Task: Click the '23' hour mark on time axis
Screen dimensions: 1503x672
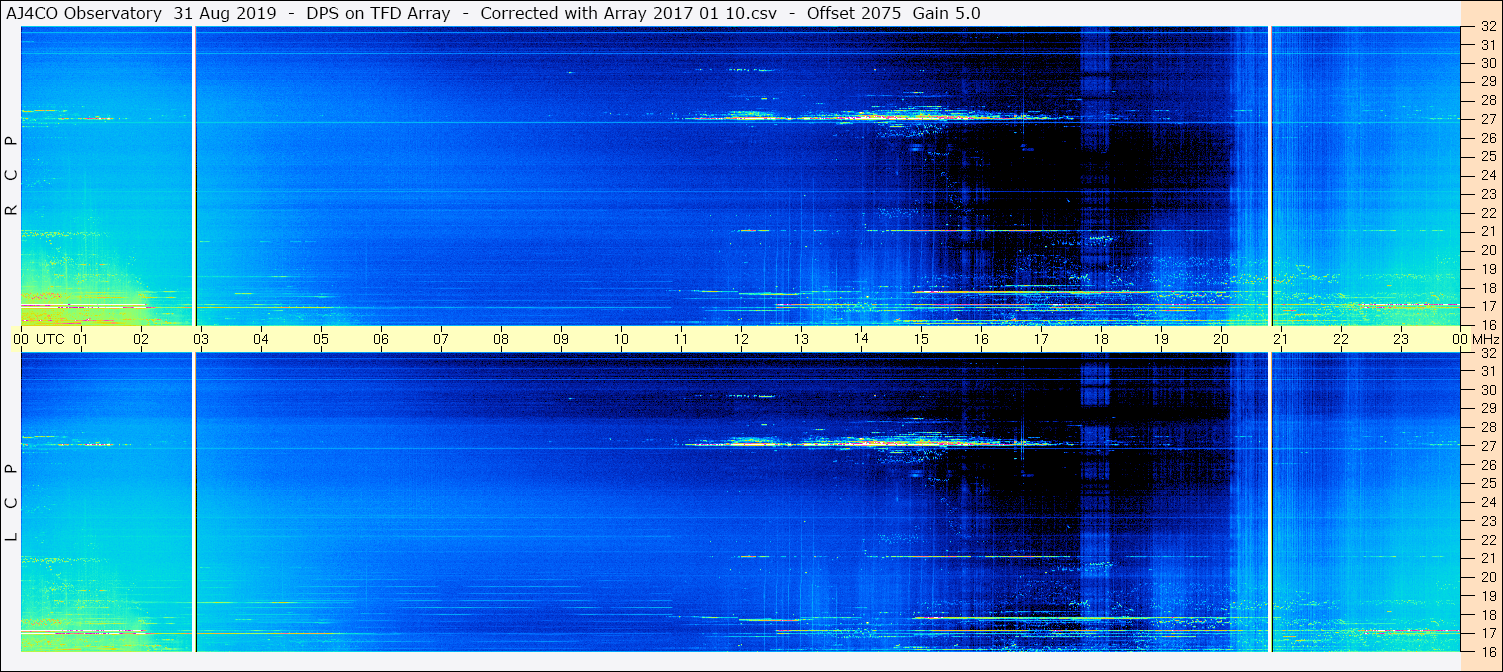Action: click(x=1401, y=339)
